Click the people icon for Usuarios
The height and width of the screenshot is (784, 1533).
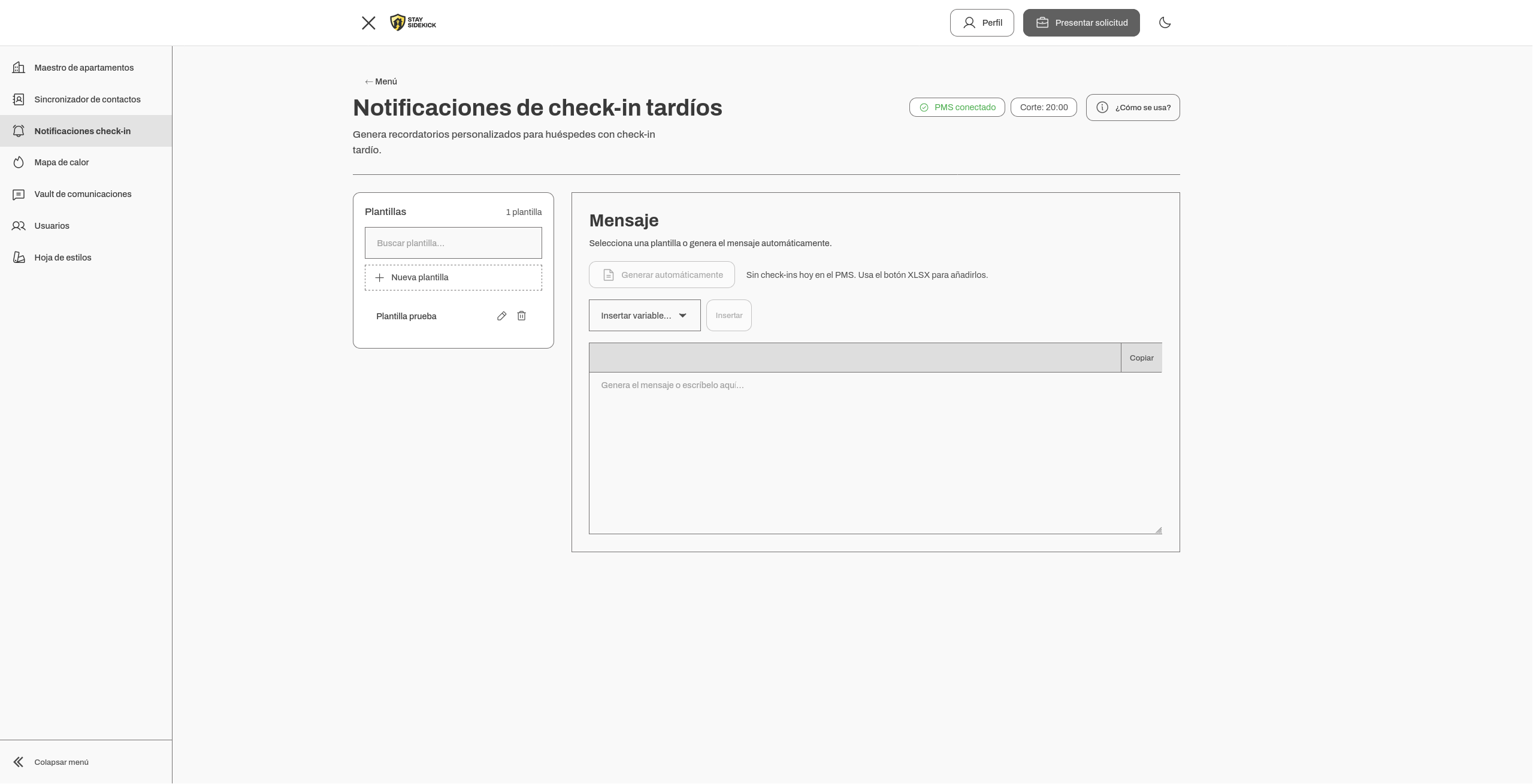pos(19,226)
